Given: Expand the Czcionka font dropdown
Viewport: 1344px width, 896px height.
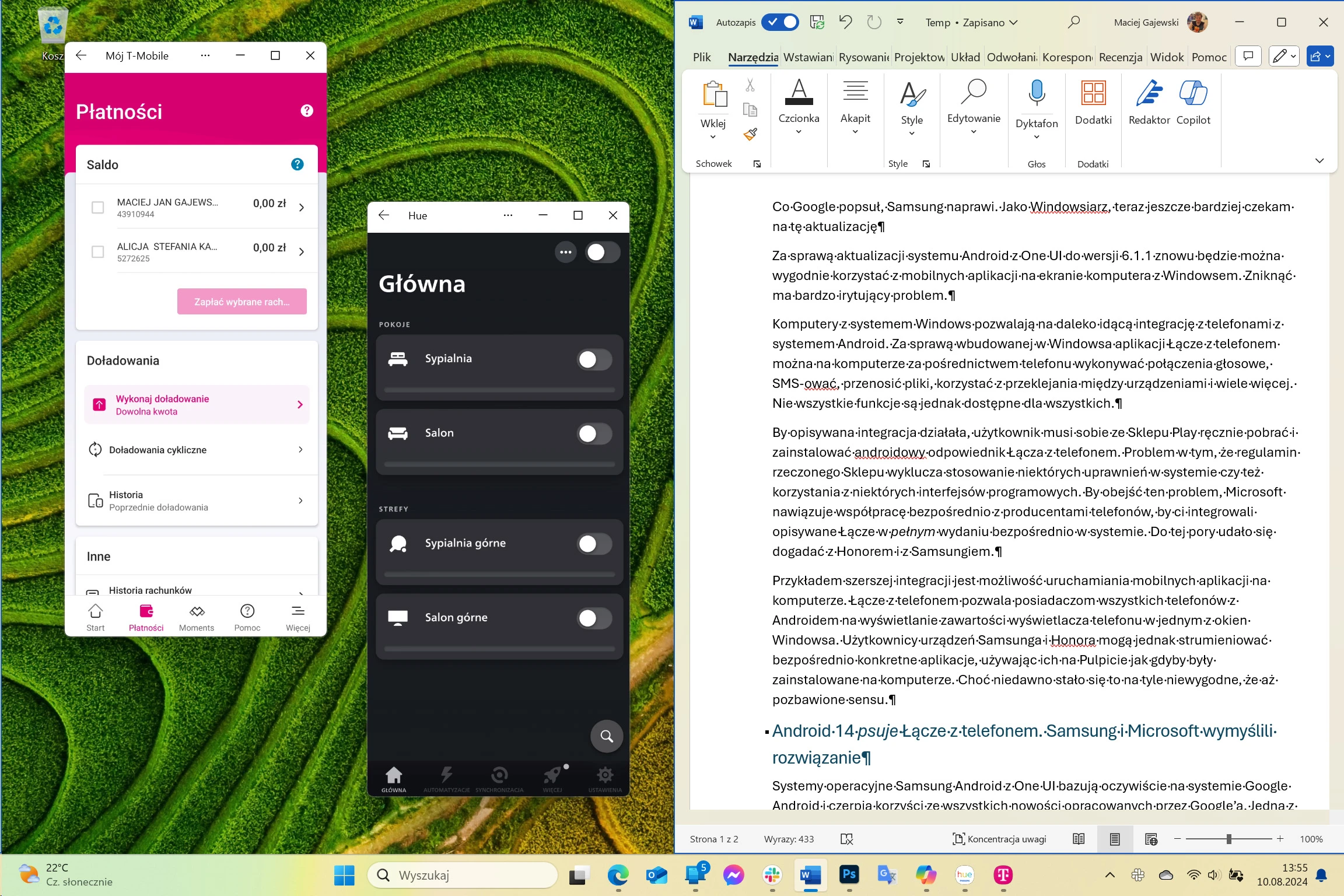Looking at the screenshot, I should [799, 132].
